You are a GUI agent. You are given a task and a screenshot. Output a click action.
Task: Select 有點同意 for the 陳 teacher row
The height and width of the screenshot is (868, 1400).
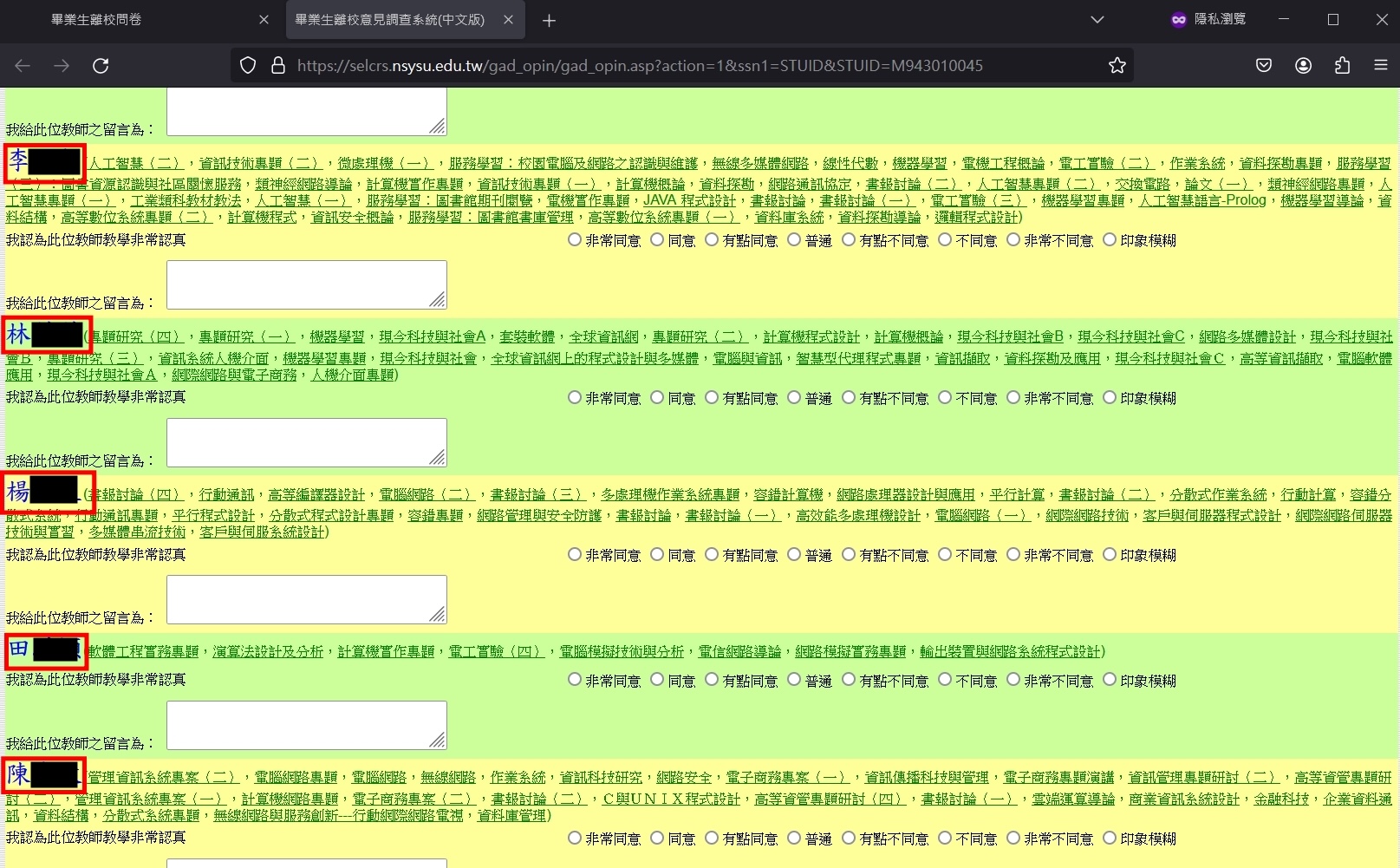(x=712, y=839)
